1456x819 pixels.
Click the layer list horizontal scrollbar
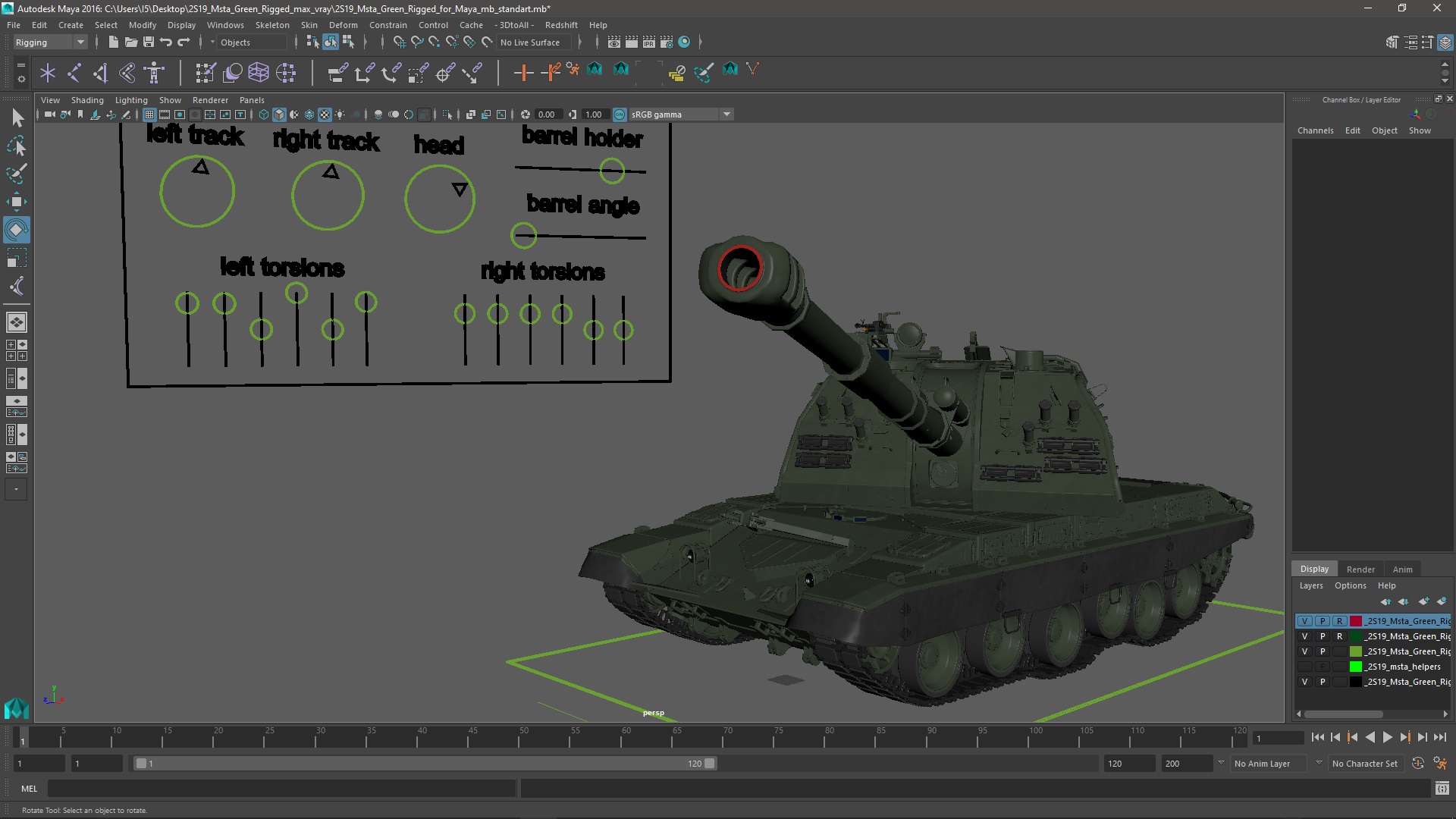pos(1343,714)
